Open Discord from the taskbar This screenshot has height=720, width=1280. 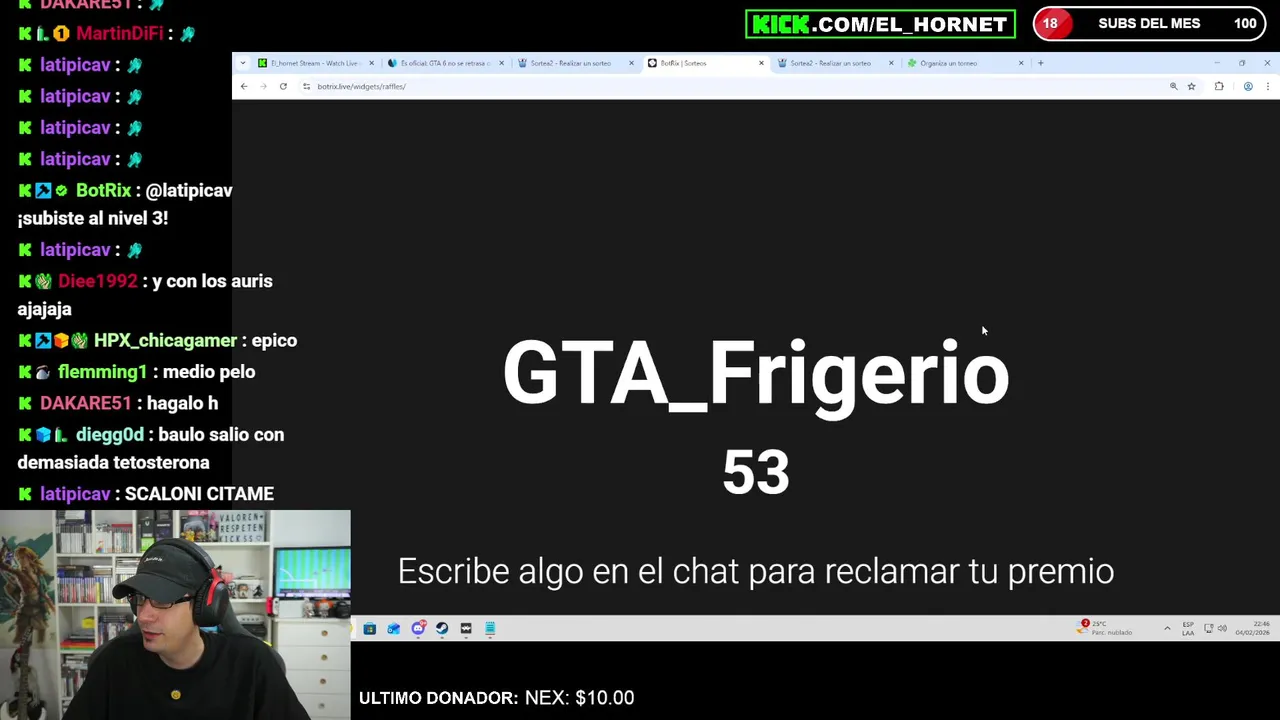coord(418,628)
